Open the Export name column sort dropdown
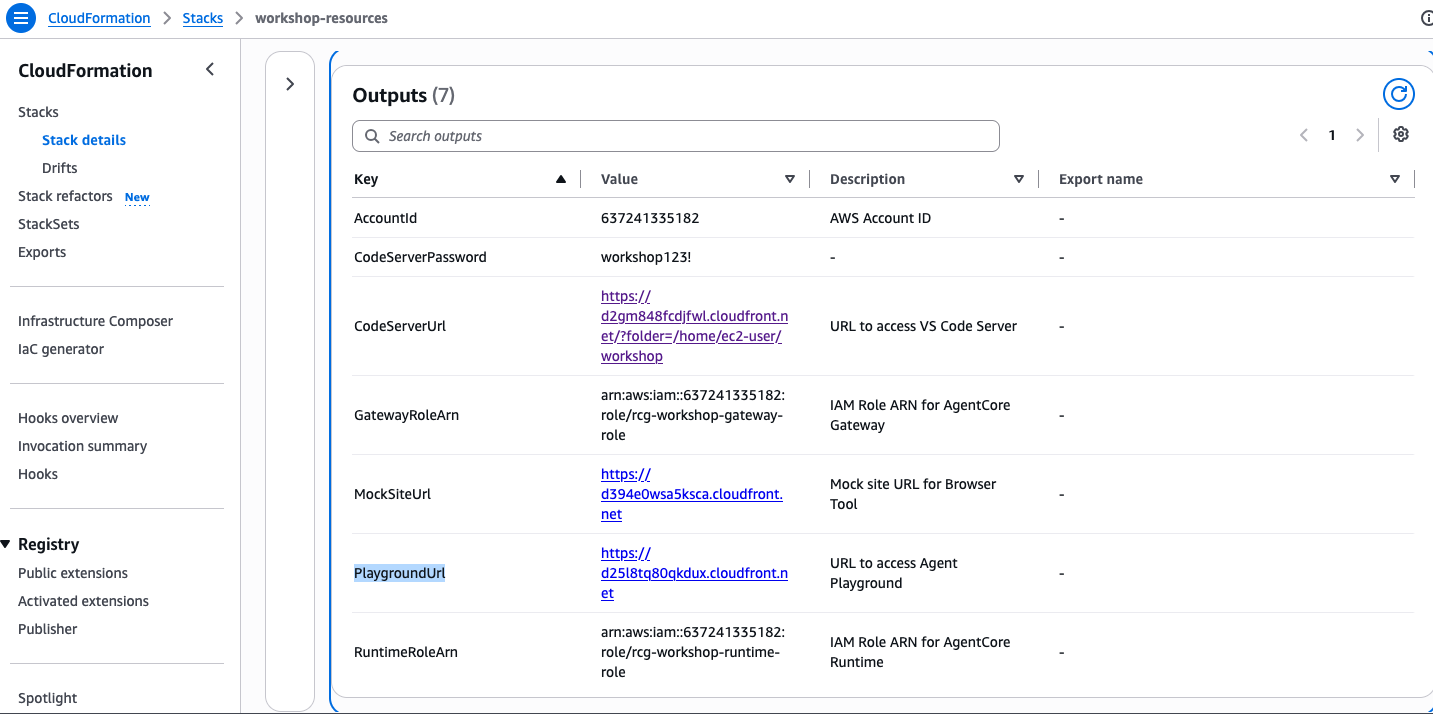The width and height of the screenshot is (1433, 714). coord(1395,179)
